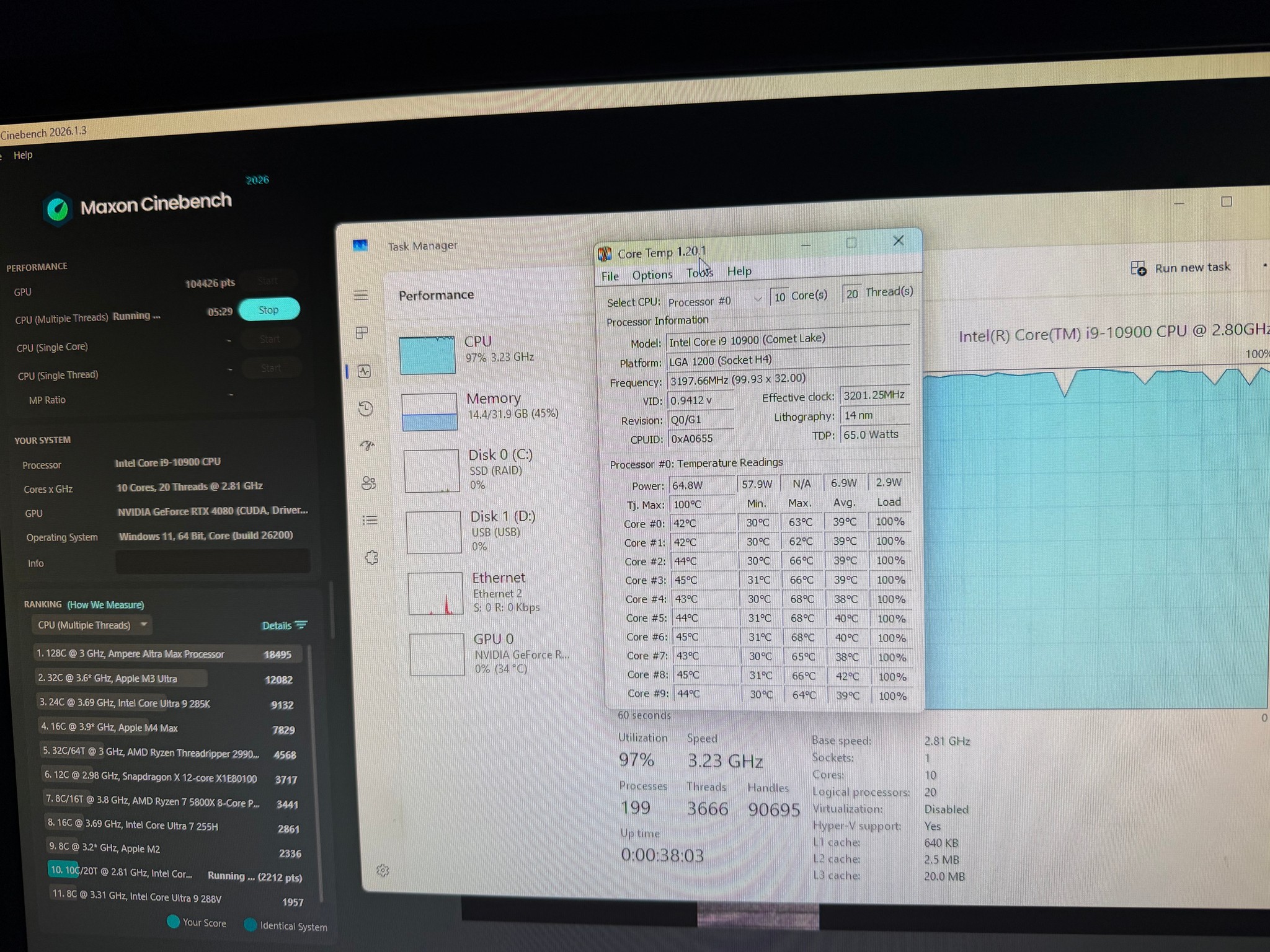Click the Core Temp Model field value
The height and width of the screenshot is (952, 1270).
pyautogui.click(x=788, y=340)
